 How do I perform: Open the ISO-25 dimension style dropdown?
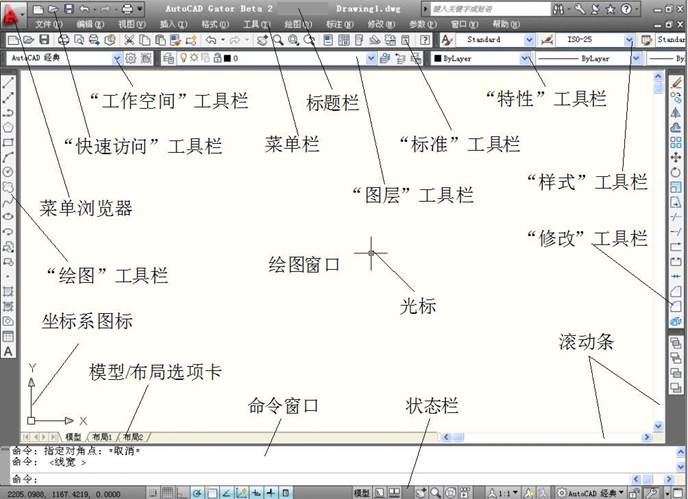[630, 40]
